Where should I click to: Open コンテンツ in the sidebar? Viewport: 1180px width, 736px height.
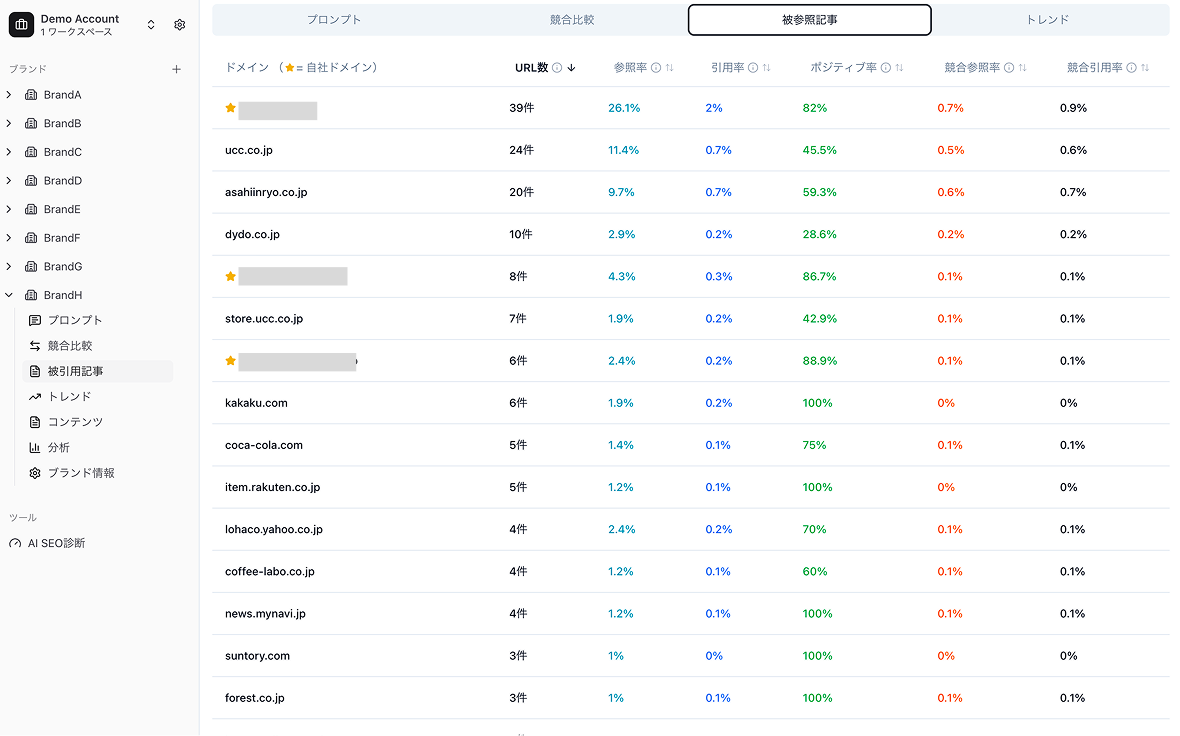(x=99, y=422)
